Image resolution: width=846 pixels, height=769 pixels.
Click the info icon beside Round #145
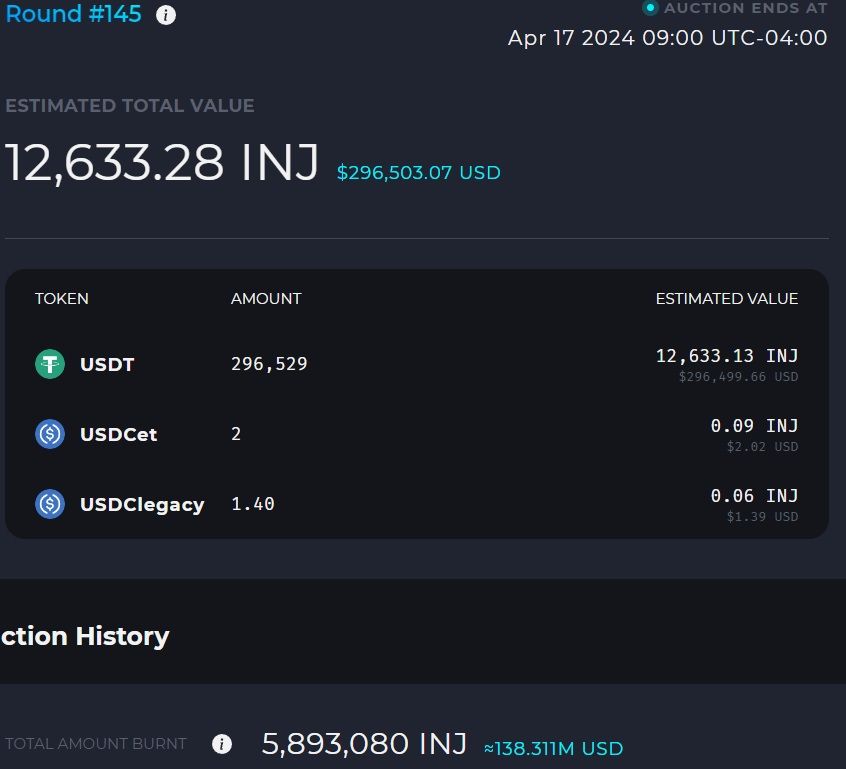(166, 15)
